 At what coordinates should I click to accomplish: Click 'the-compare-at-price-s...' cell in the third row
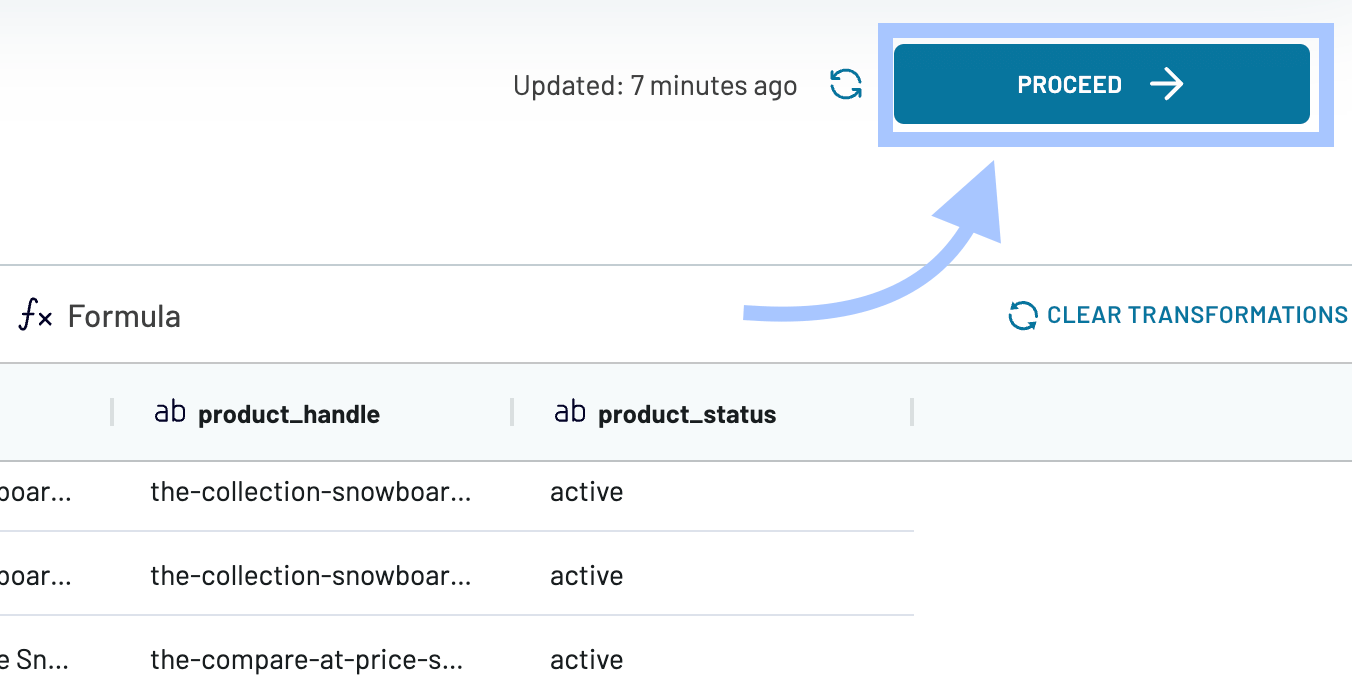point(305,659)
